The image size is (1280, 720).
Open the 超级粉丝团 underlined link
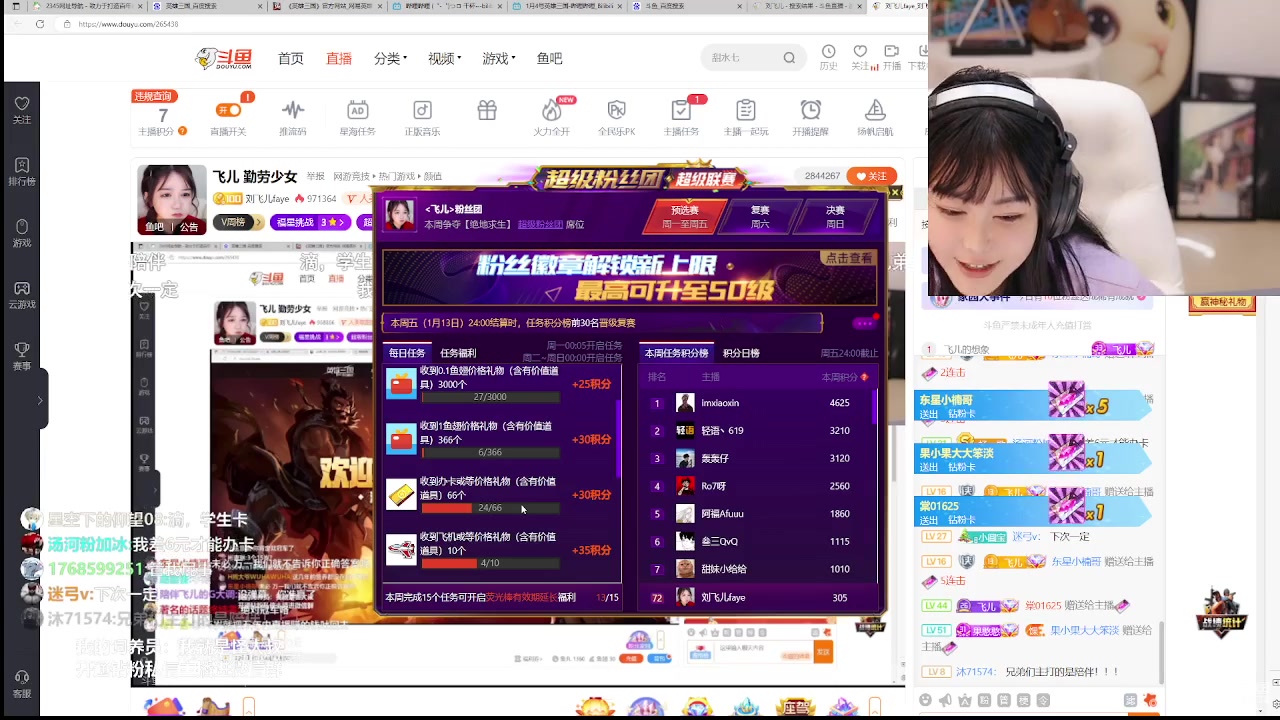(540, 225)
